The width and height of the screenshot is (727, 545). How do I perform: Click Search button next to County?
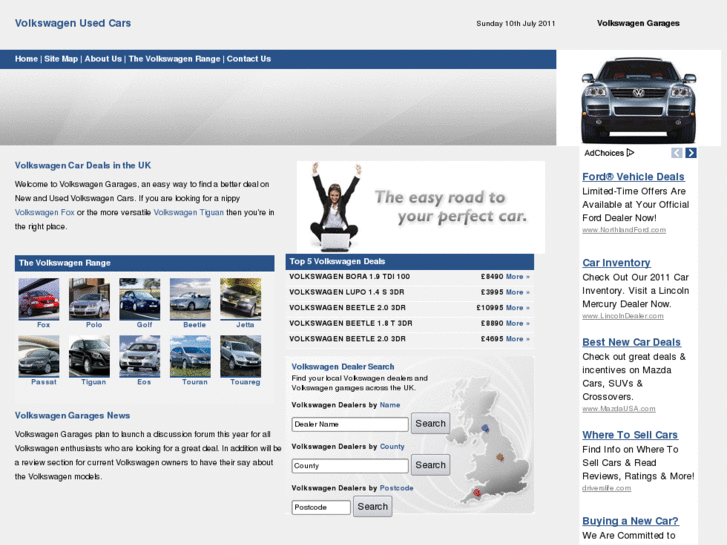click(x=430, y=465)
